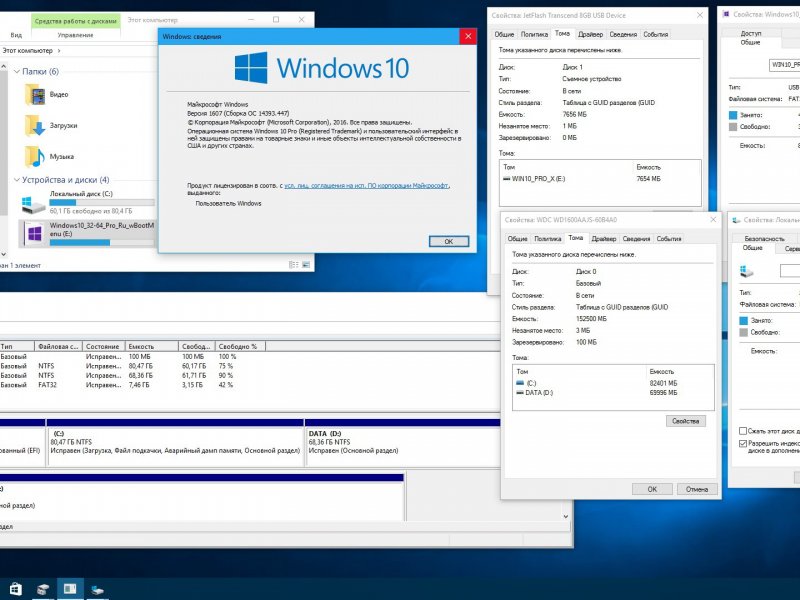Open Сведения tab in WDC WD1600AAJS properties
800x600 pixels.
[636, 239]
